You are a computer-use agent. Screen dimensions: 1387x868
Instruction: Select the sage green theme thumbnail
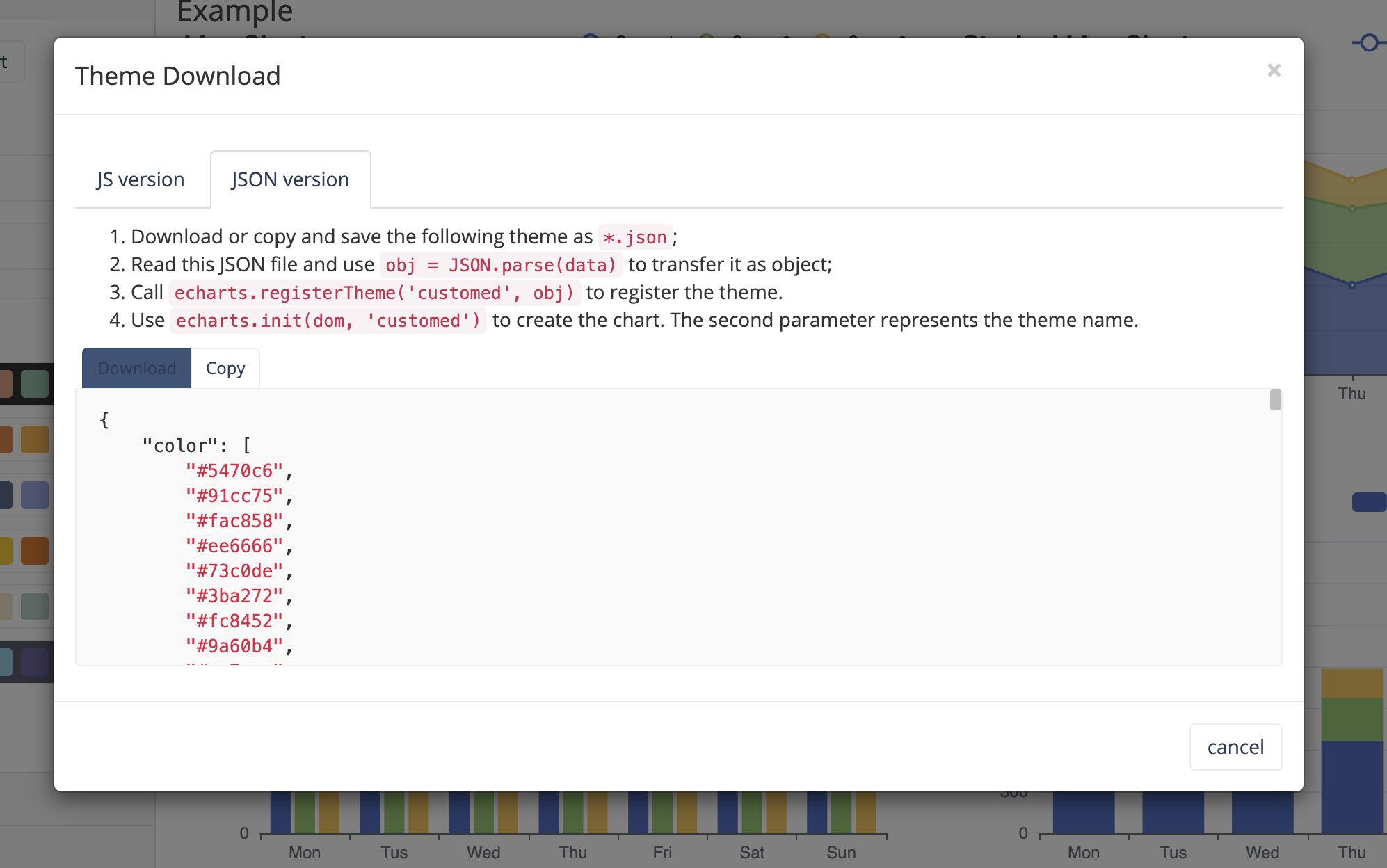point(26,606)
